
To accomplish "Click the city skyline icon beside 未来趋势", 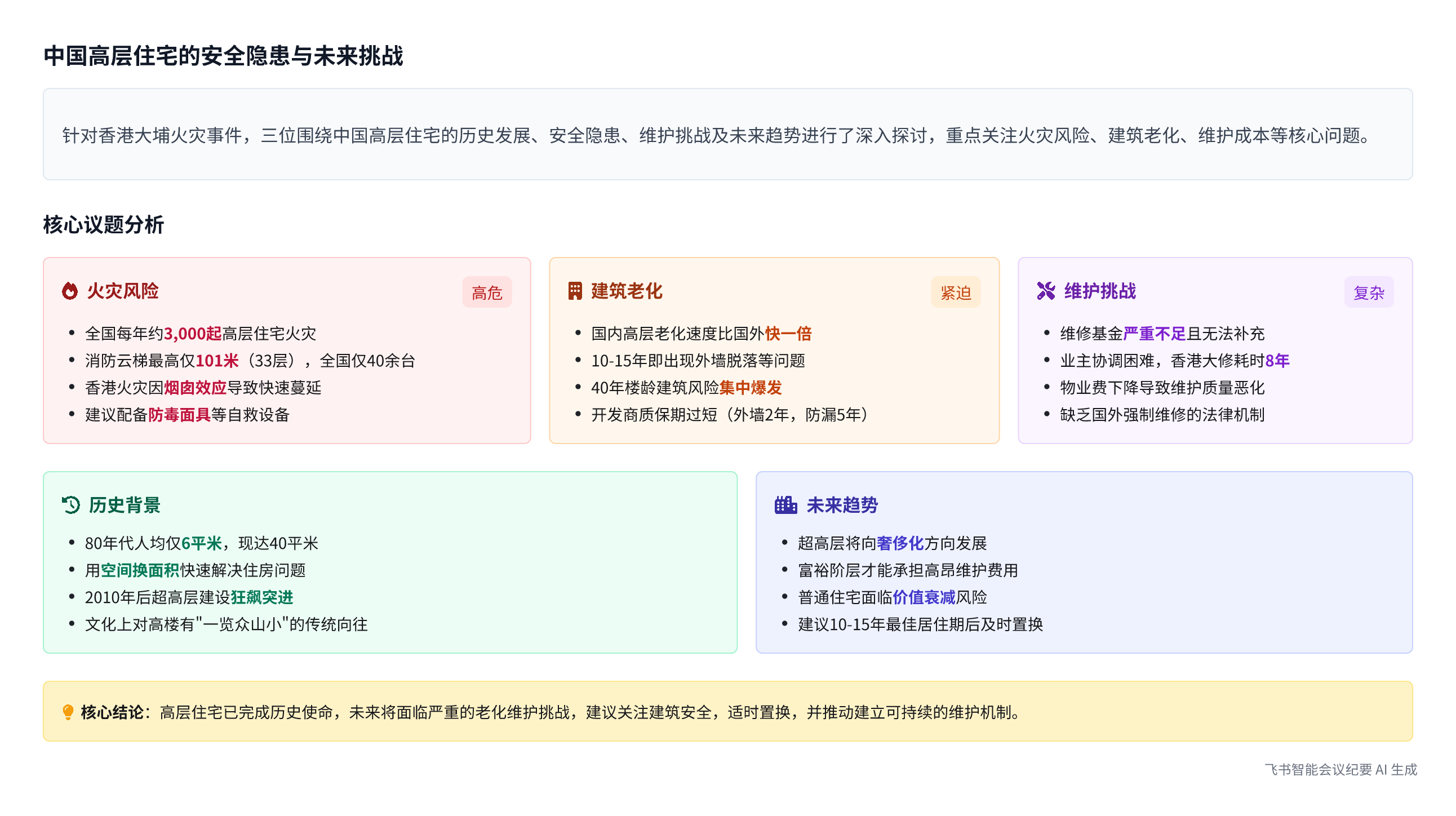I will [x=785, y=504].
